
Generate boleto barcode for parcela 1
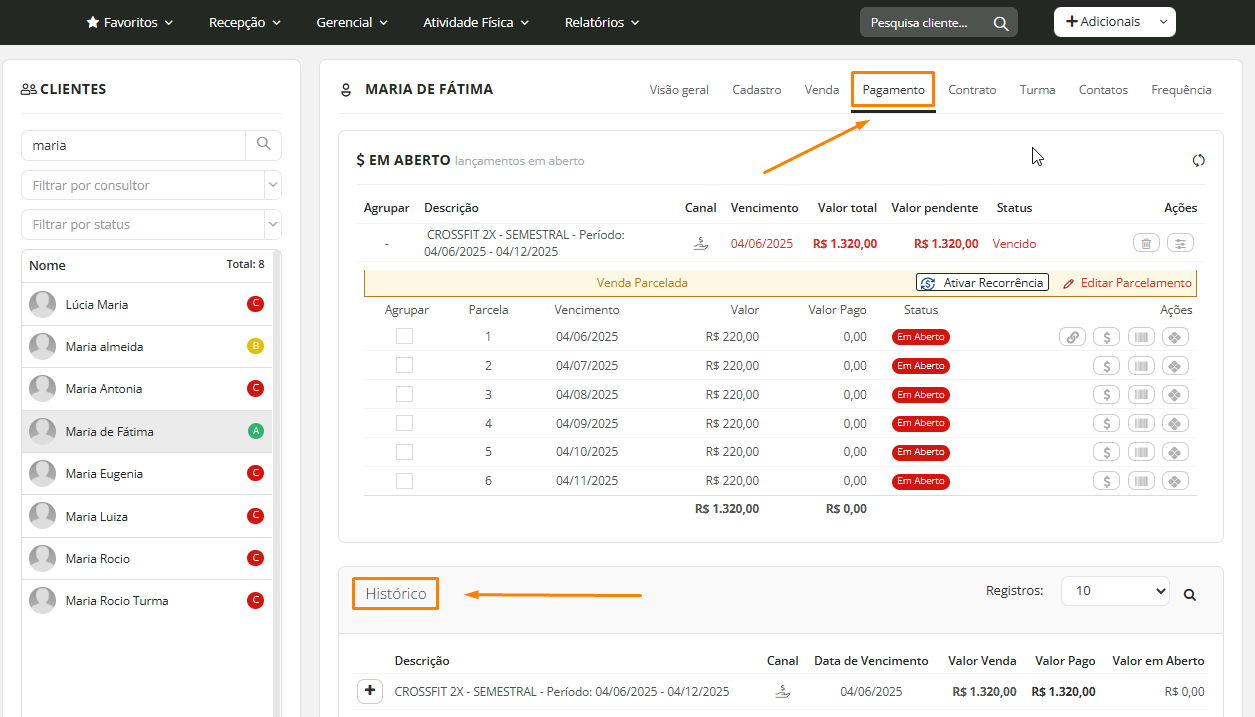(x=1141, y=337)
